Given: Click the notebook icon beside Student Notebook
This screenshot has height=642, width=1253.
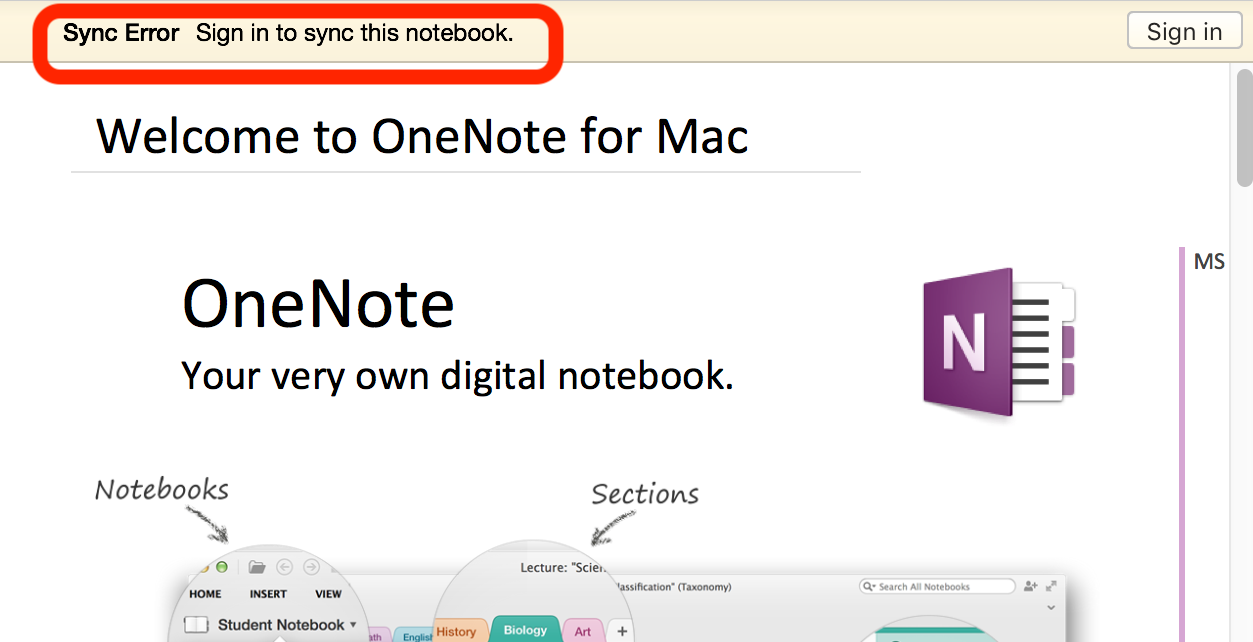Looking at the screenshot, I should (196, 624).
